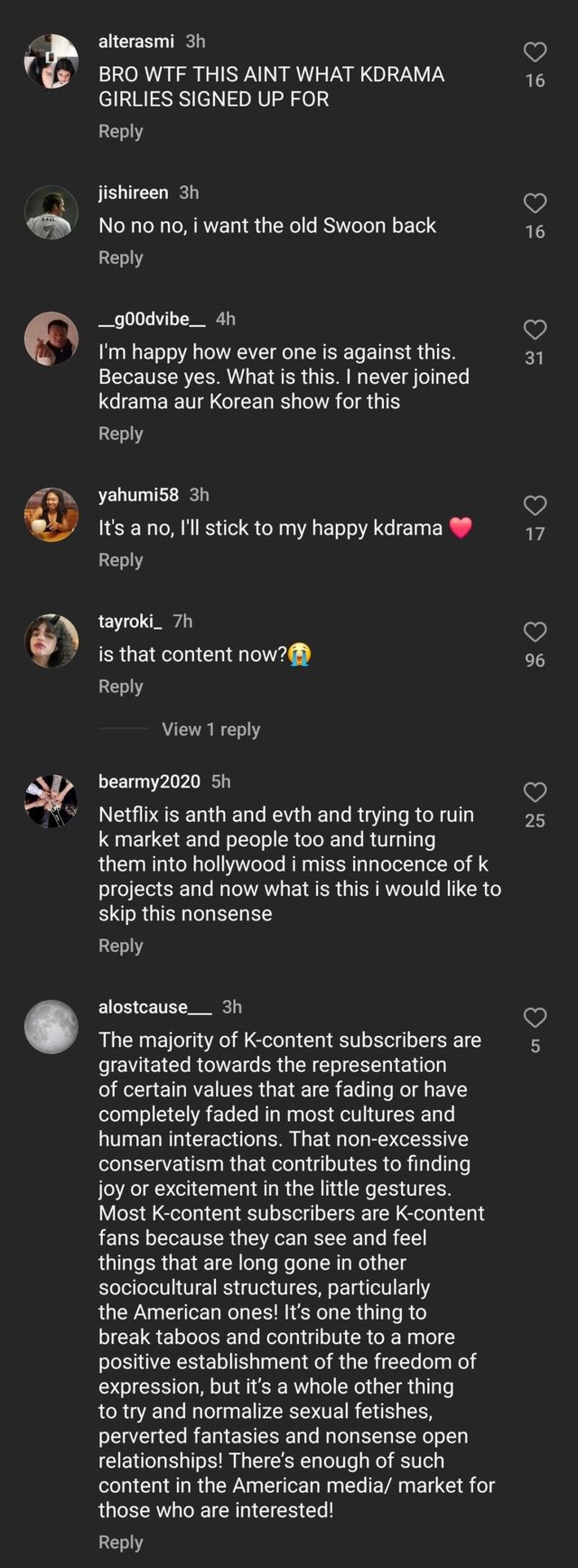Reply to yahumi58's comment
This screenshot has height=1568, width=578.
[120, 560]
